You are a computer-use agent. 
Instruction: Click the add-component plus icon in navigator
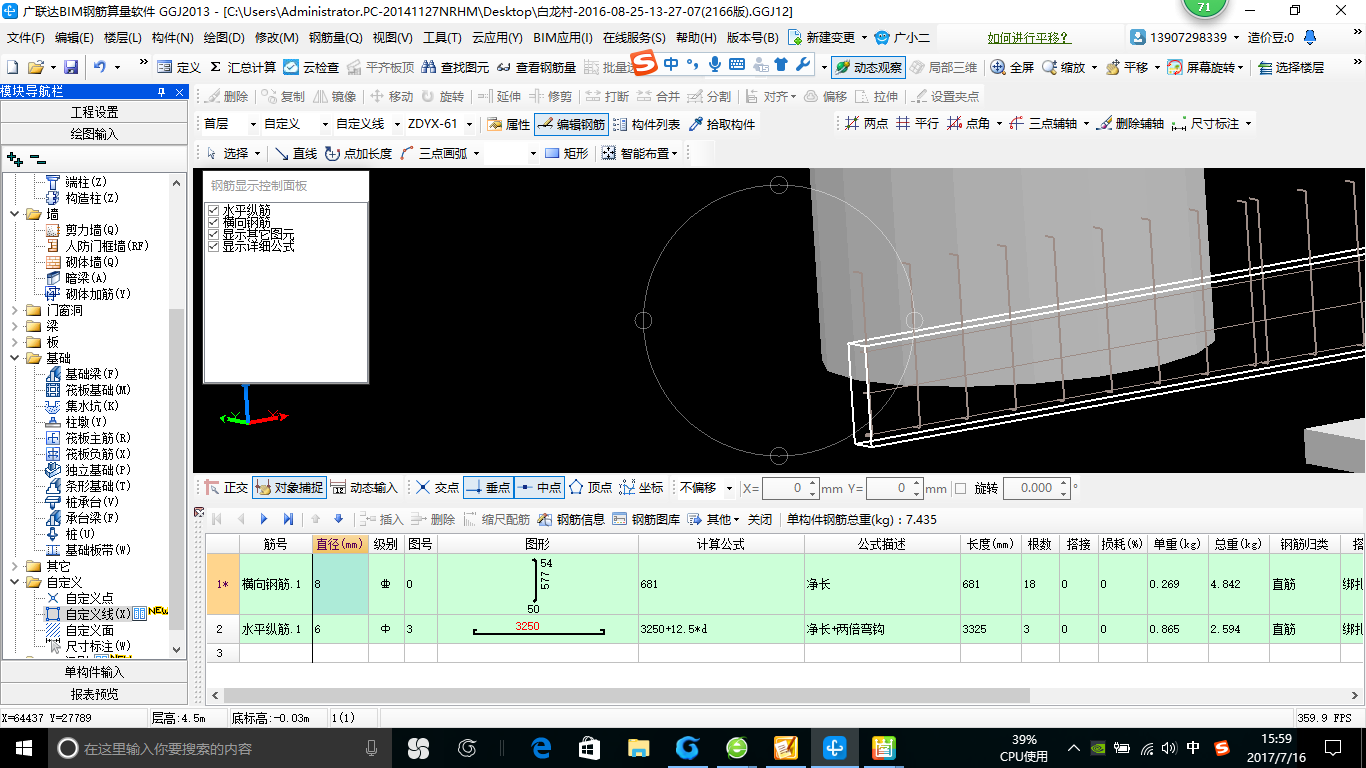point(14,159)
